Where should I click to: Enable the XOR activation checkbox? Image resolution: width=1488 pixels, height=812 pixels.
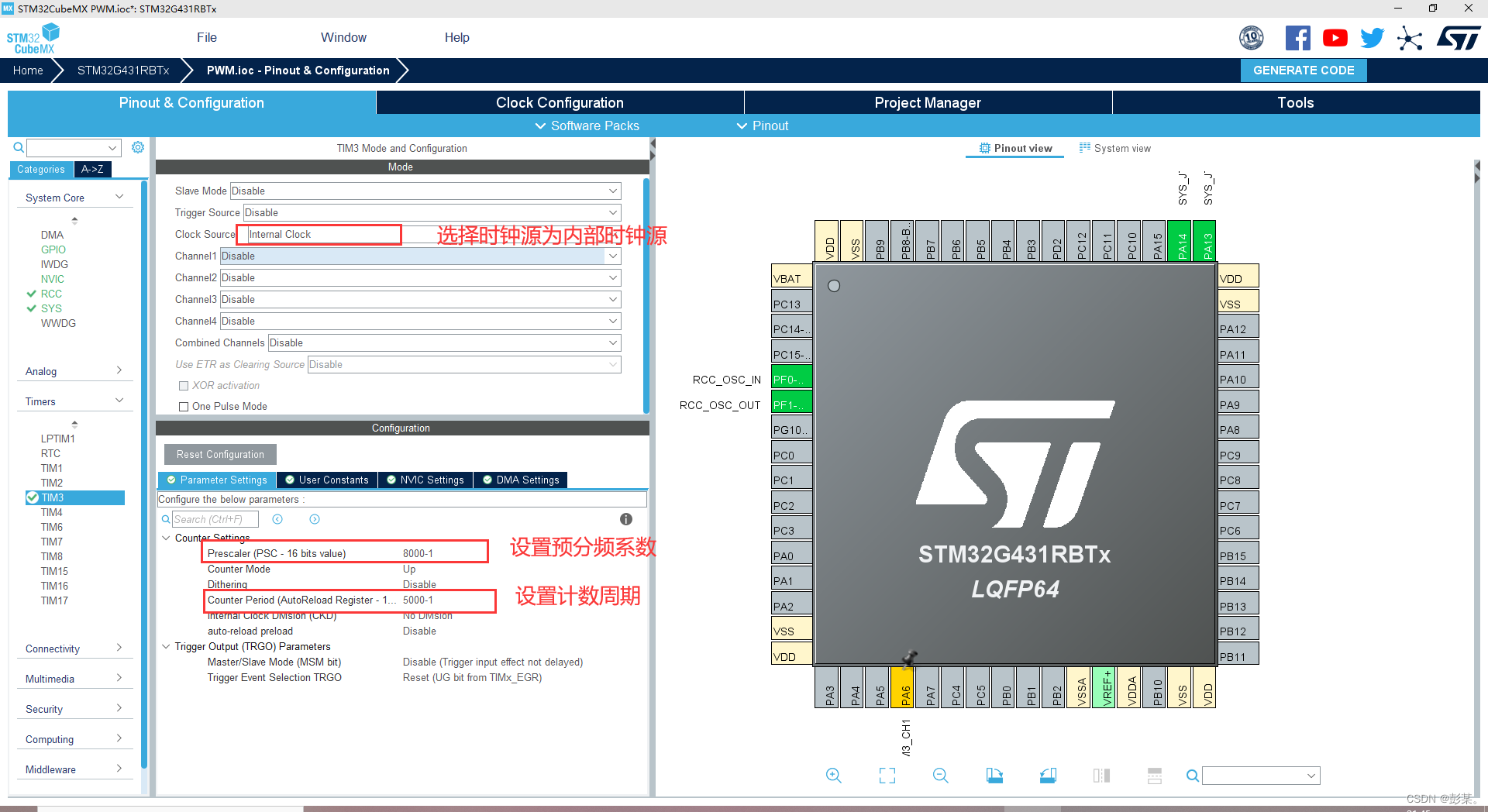click(x=184, y=385)
